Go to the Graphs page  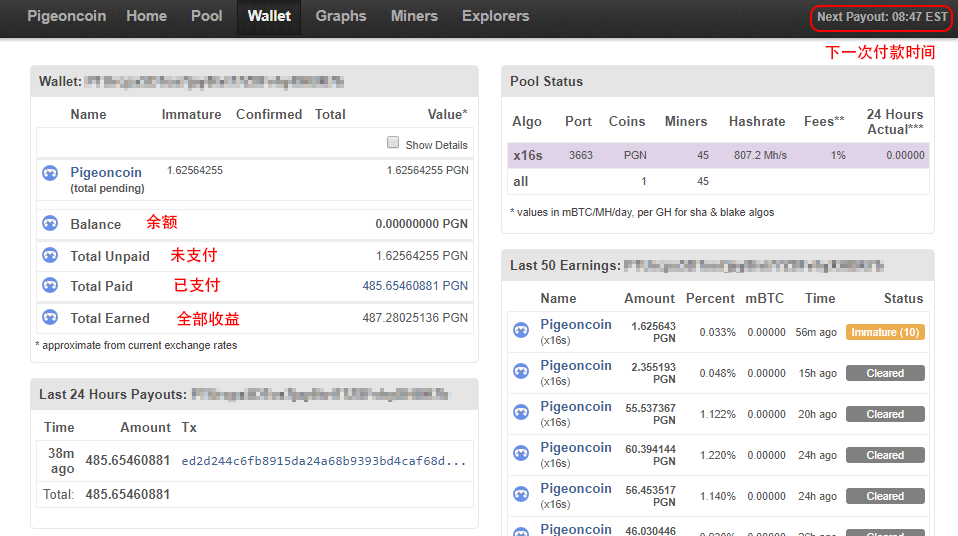pyautogui.click(x=341, y=16)
